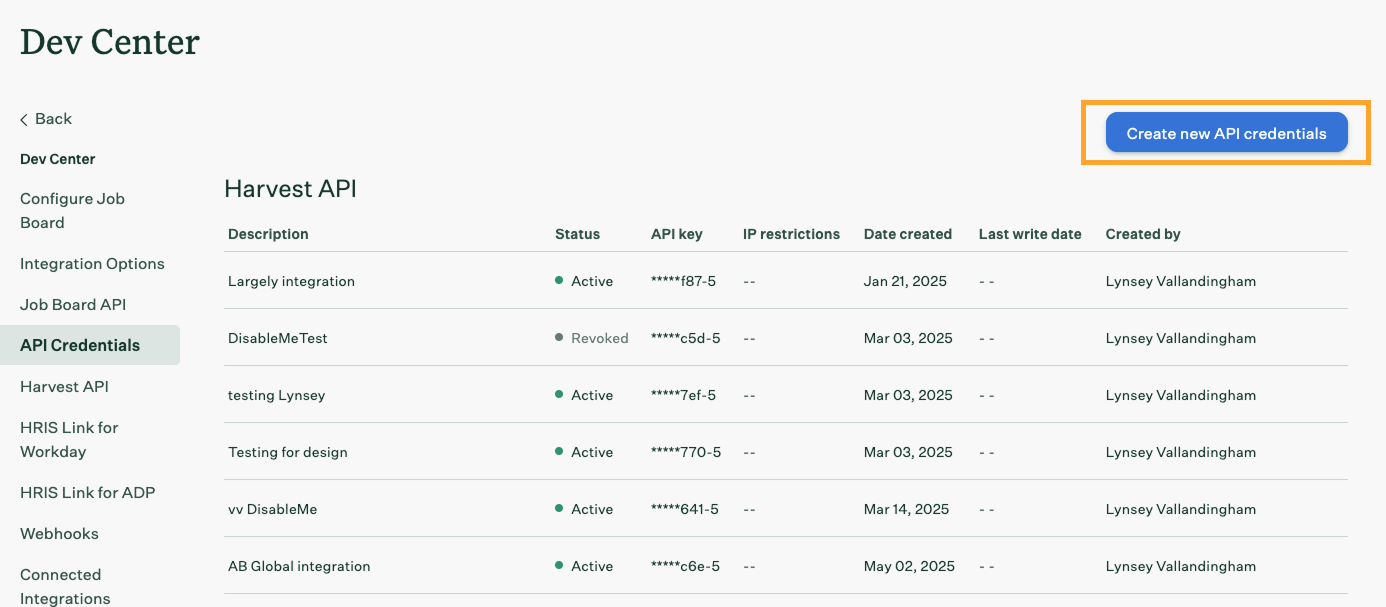The image size is (1386, 607).
Task: Click the Testing for design entry
Action: 288,453
